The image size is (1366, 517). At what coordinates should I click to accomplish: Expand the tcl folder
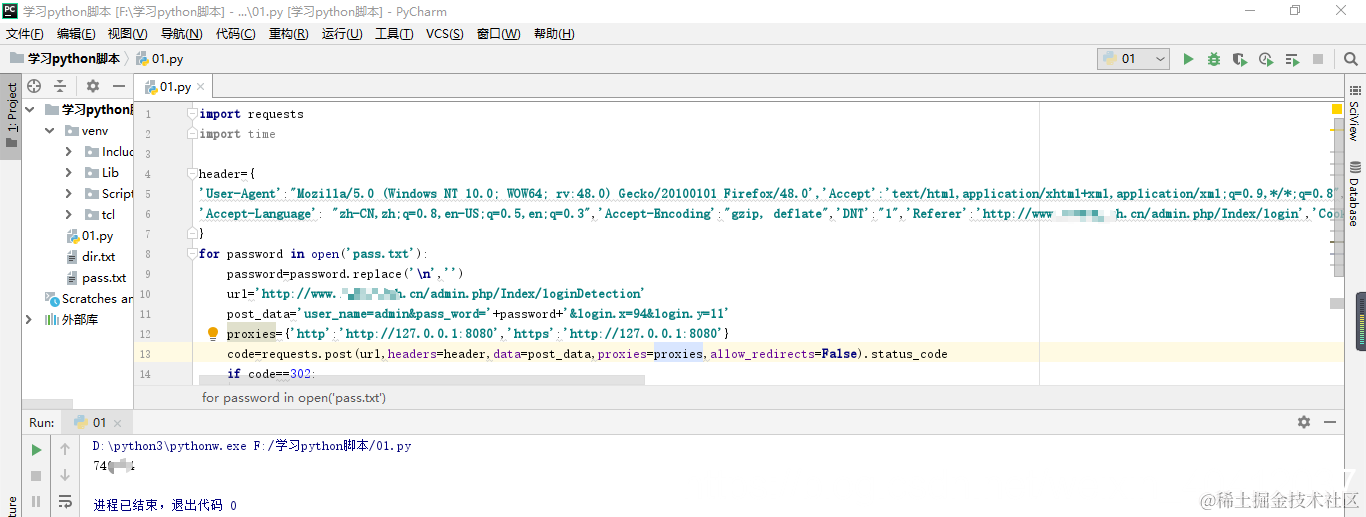[x=68, y=215]
